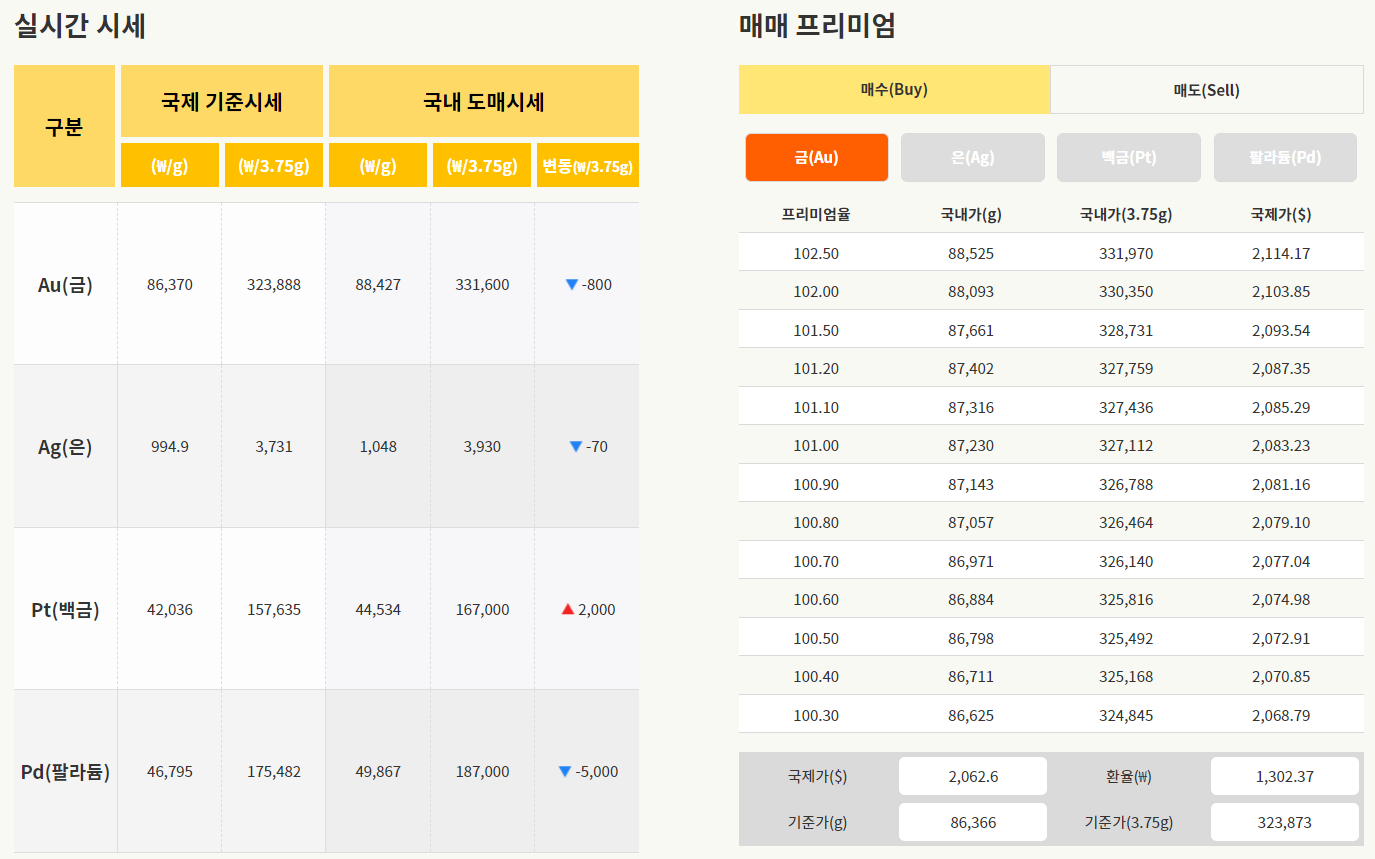
Task: Click the silver value 3,731
Action: pyautogui.click(x=274, y=447)
